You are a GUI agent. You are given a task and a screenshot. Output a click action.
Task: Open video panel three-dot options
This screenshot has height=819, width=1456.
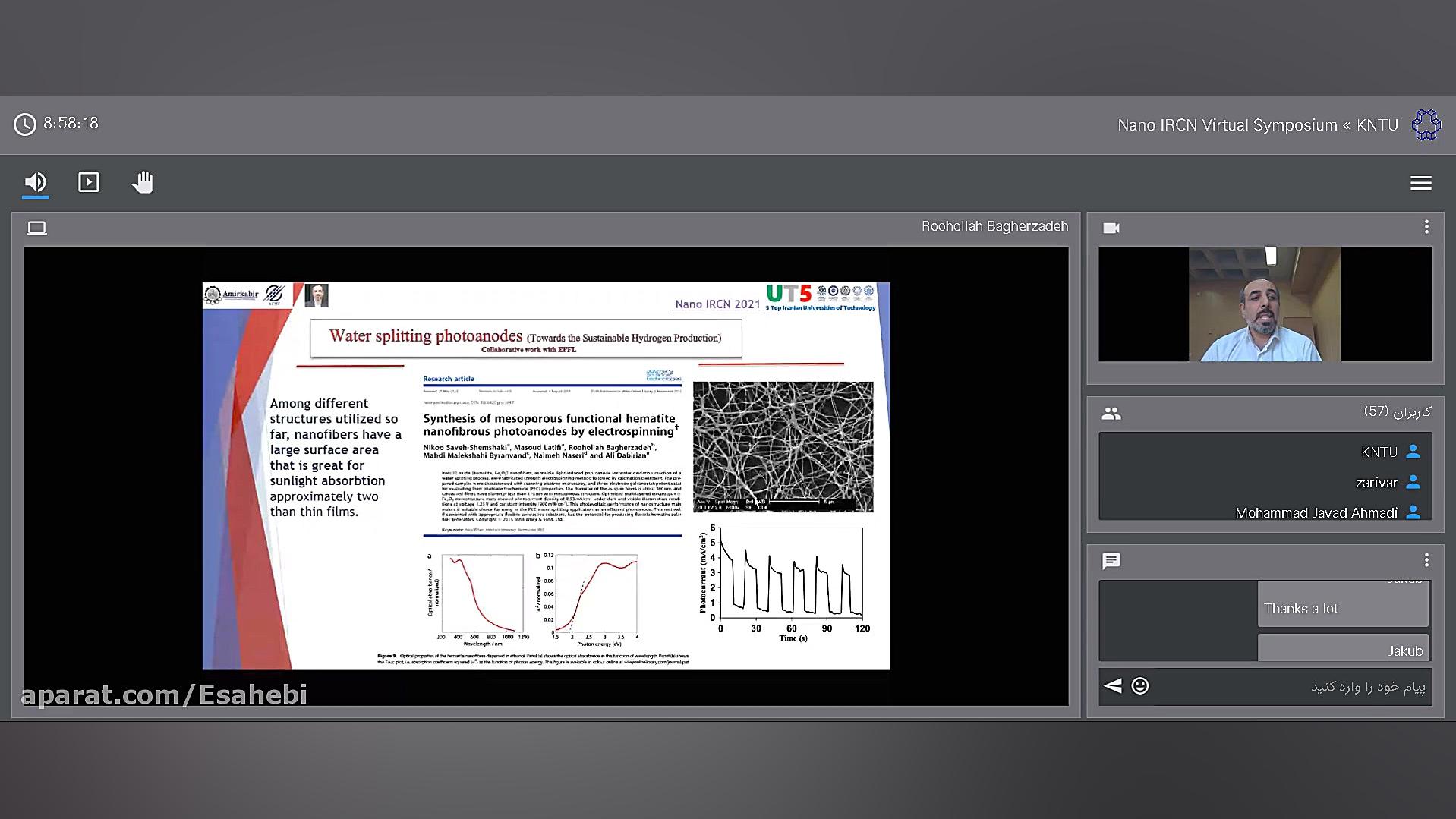click(1426, 227)
